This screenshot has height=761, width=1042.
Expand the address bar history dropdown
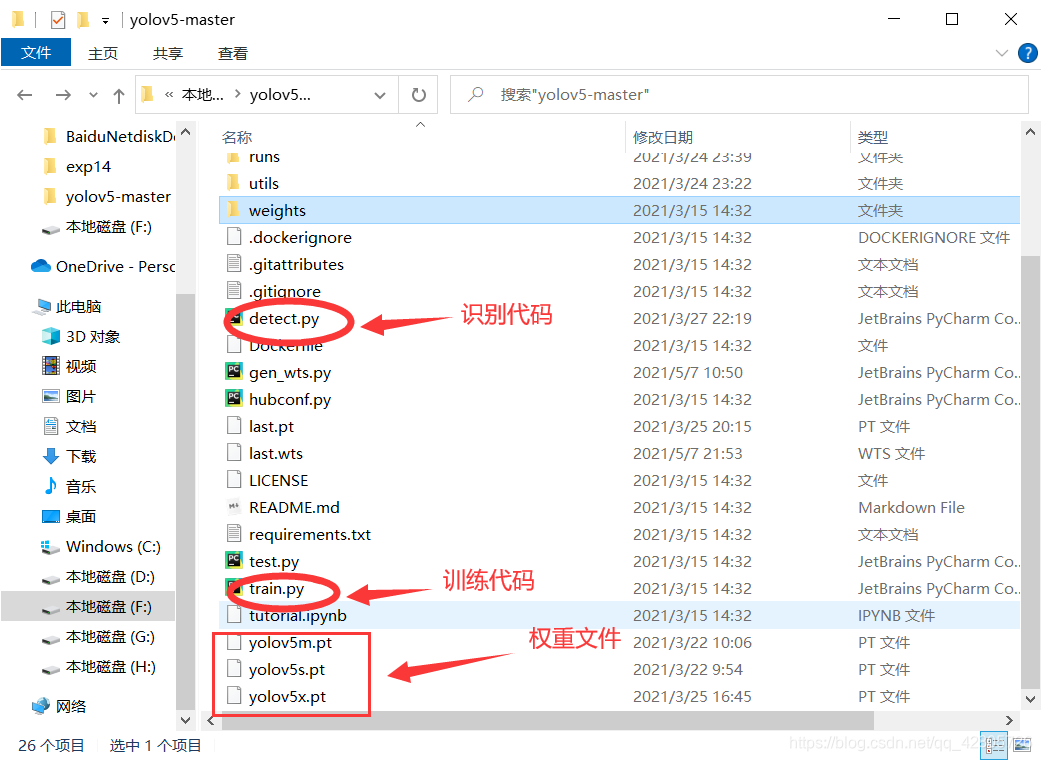pos(380,95)
